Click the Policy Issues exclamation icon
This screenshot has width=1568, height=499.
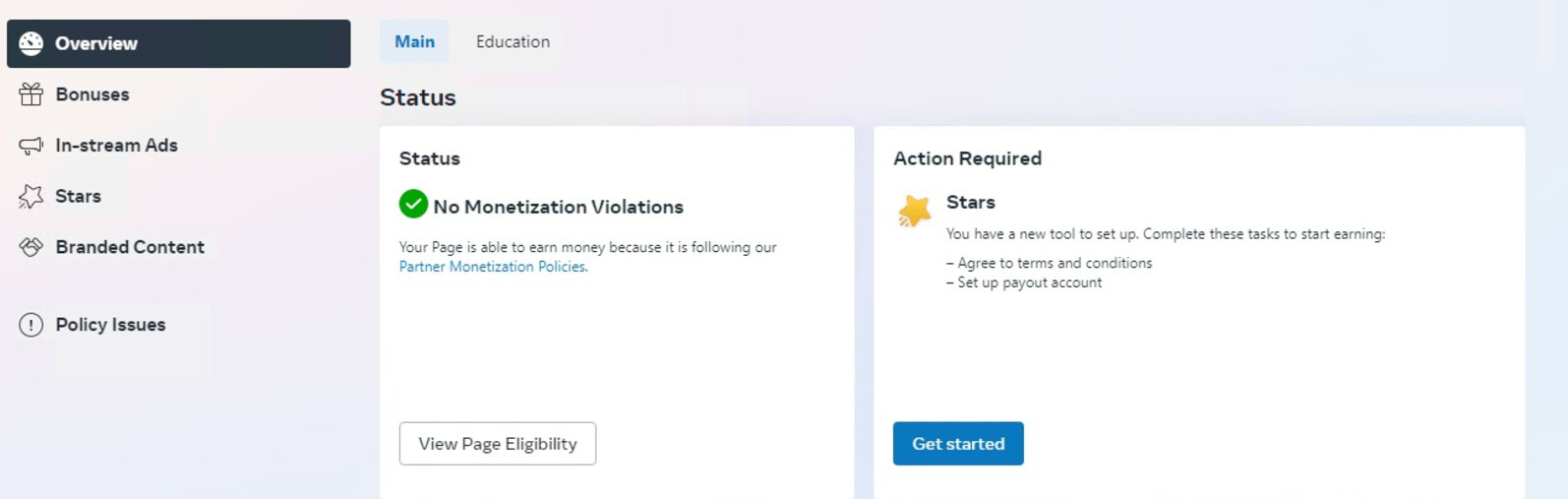(x=30, y=325)
